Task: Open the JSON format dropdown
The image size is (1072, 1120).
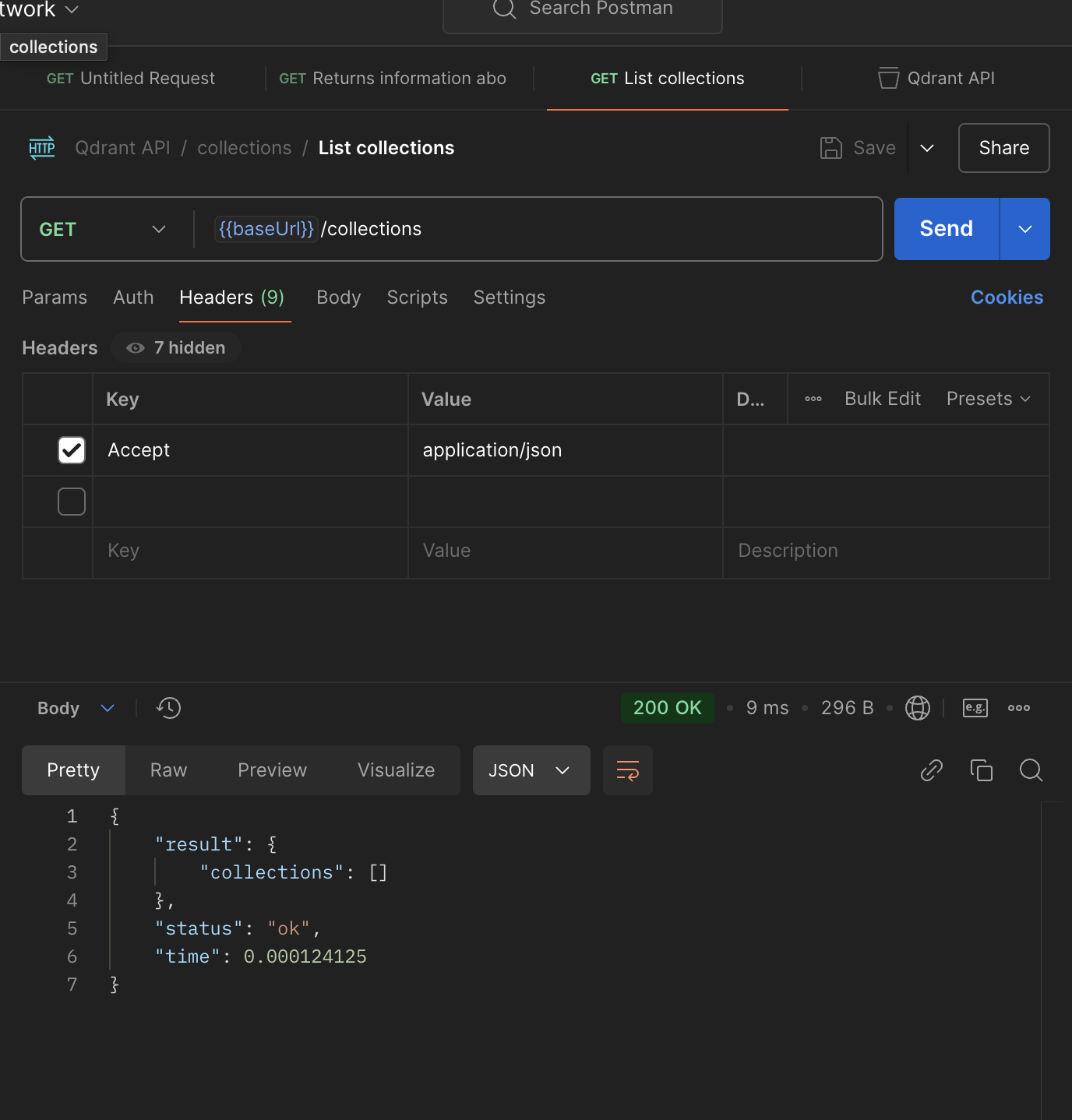Action: pos(531,770)
